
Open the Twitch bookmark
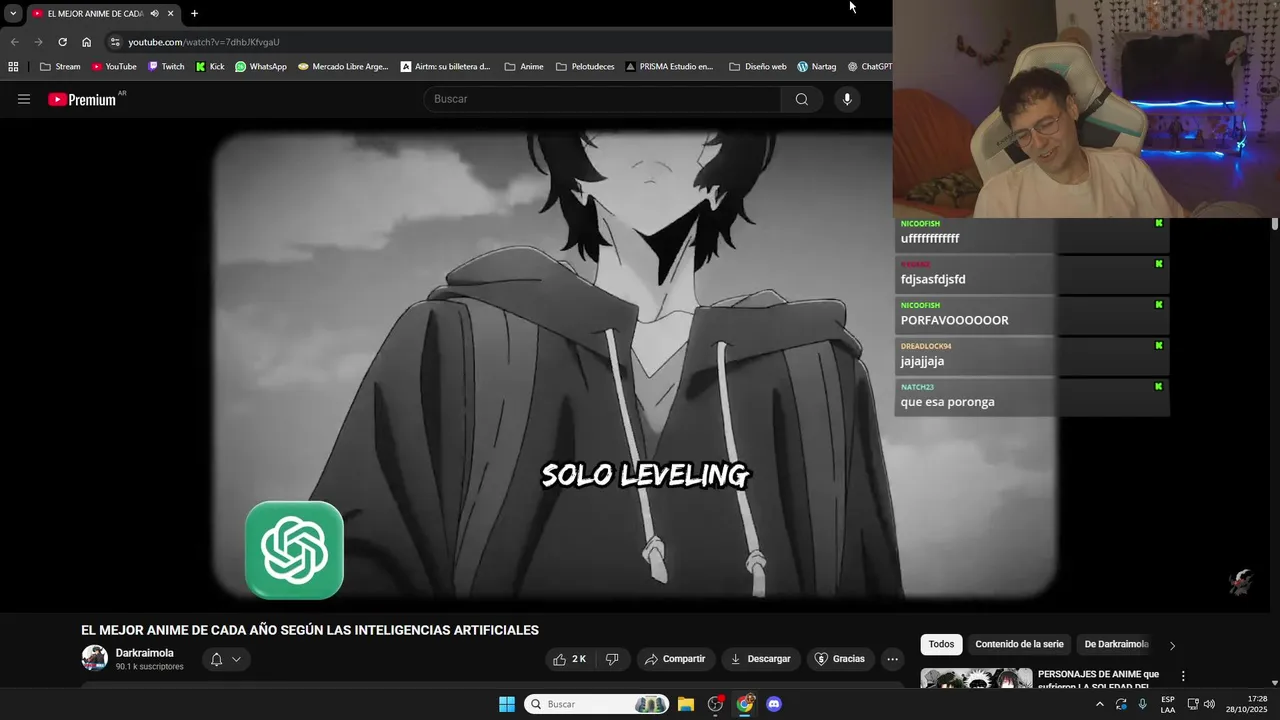(166, 67)
